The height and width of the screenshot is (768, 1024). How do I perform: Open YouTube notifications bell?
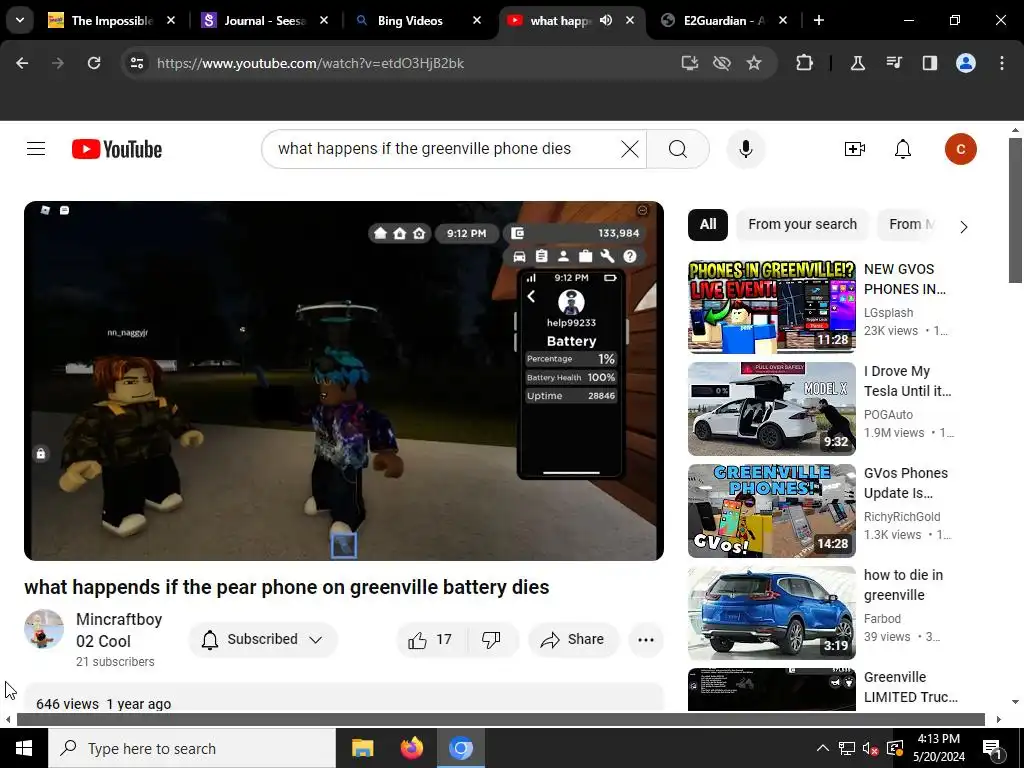click(x=903, y=149)
